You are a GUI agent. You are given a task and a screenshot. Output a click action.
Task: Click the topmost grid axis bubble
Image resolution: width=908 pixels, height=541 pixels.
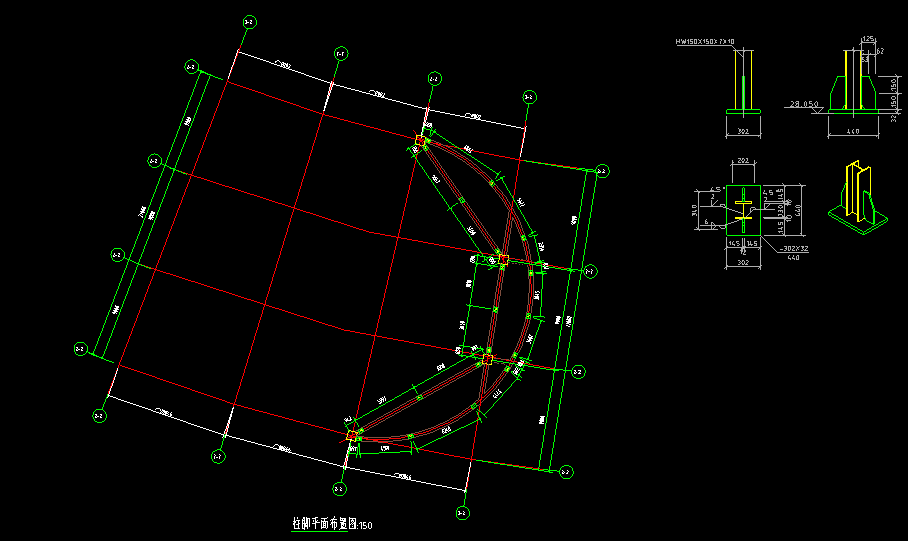[x=249, y=20]
